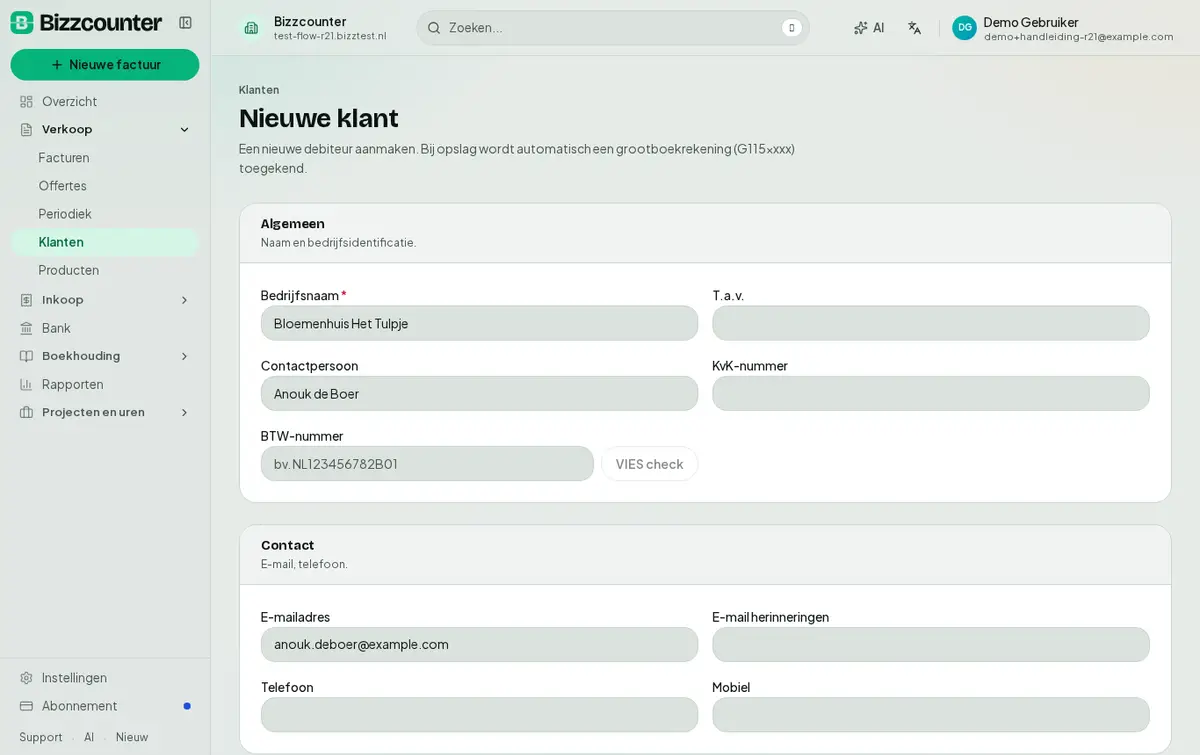Click the Mobiel input field
Image resolution: width=1200 pixels, height=755 pixels.
coord(931,714)
